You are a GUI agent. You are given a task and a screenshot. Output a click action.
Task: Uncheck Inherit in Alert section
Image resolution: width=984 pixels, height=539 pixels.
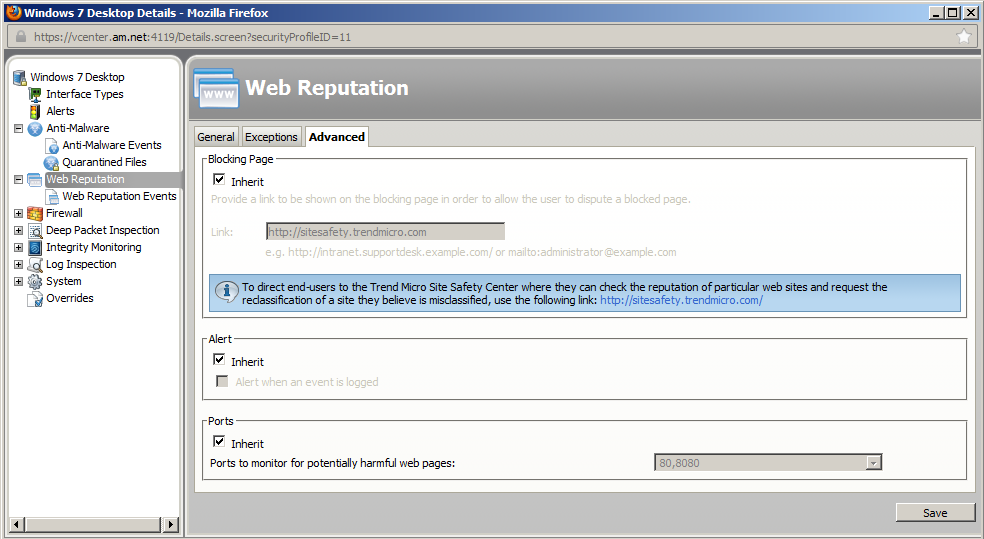[x=219, y=360]
